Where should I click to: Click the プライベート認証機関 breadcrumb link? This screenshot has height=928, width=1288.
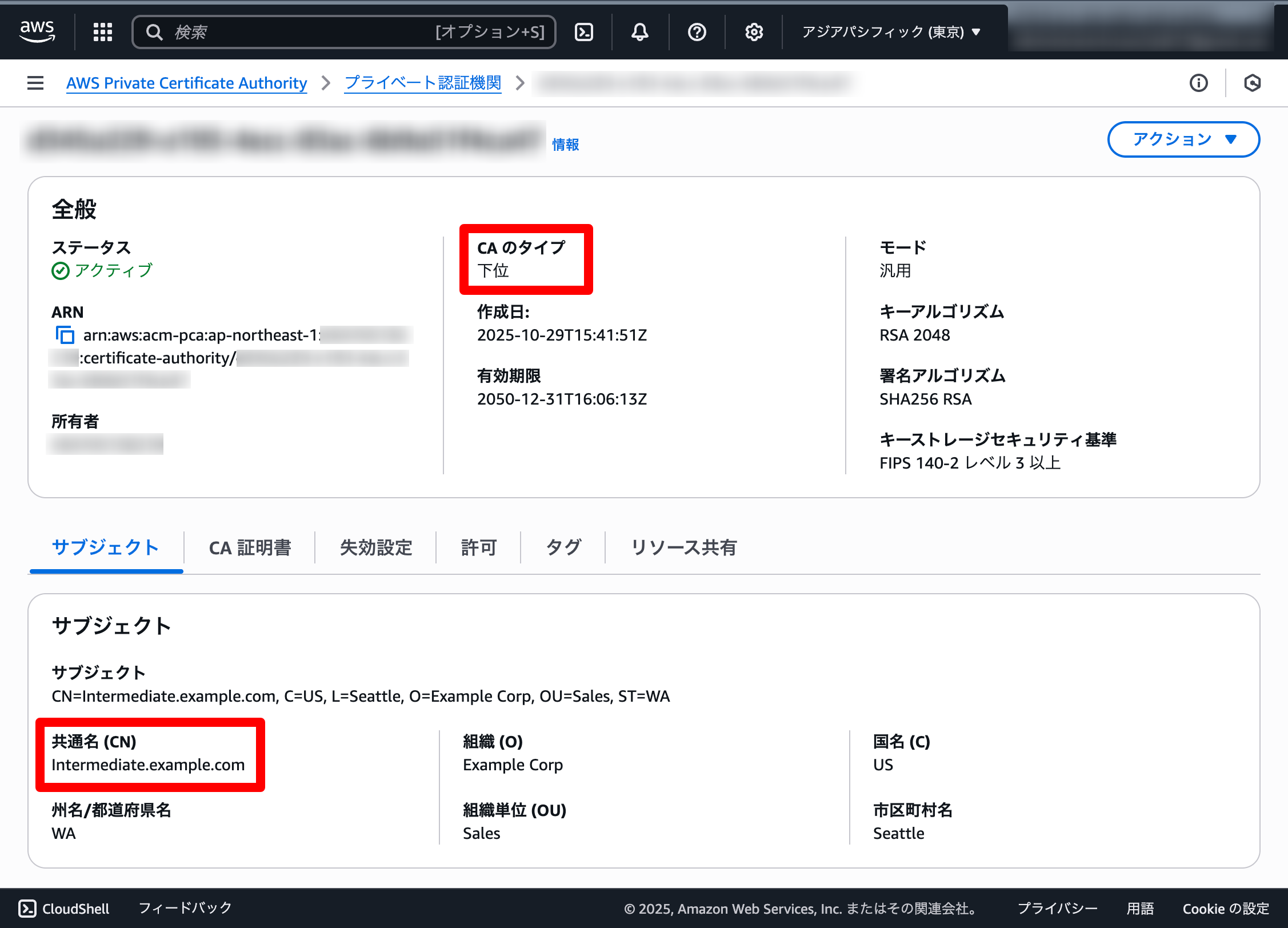pos(423,83)
